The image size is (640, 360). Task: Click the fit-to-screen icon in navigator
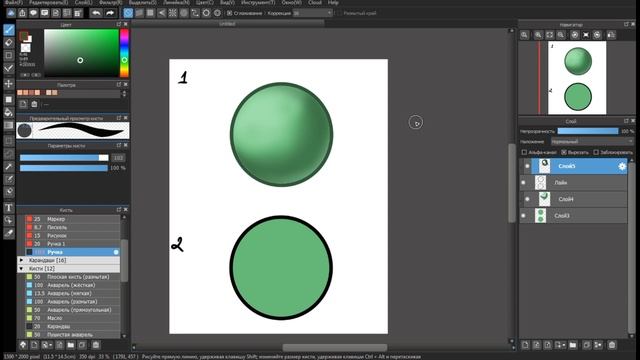pyautogui.click(x=550, y=35)
